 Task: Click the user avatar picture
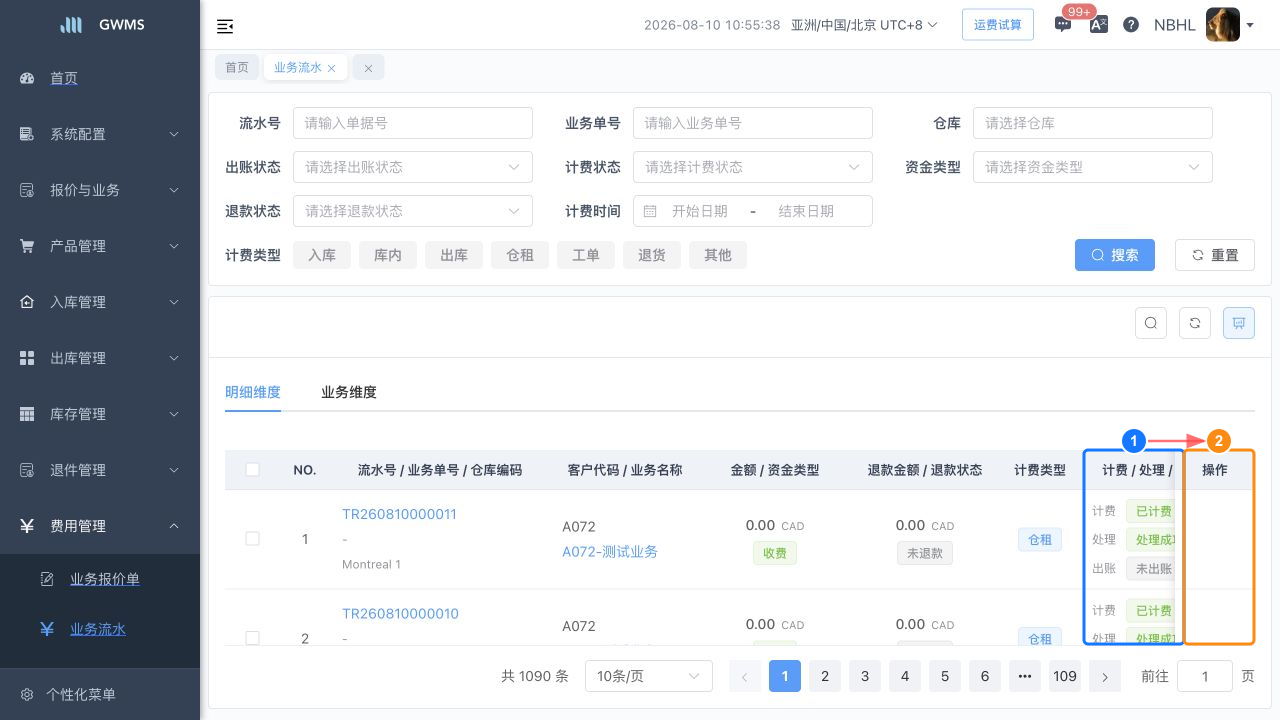click(x=1223, y=25)
